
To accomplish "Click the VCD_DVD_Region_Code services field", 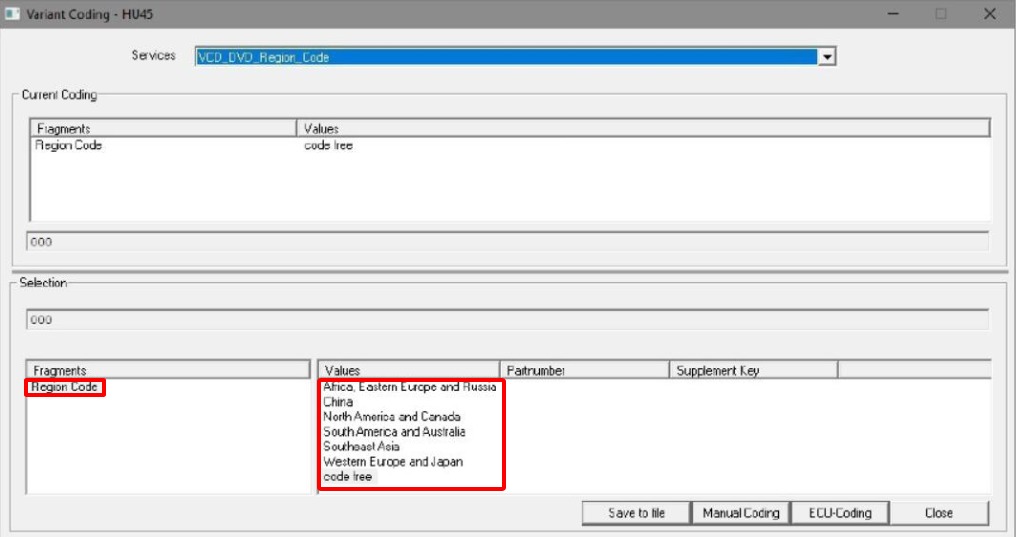I will (505, 58).
